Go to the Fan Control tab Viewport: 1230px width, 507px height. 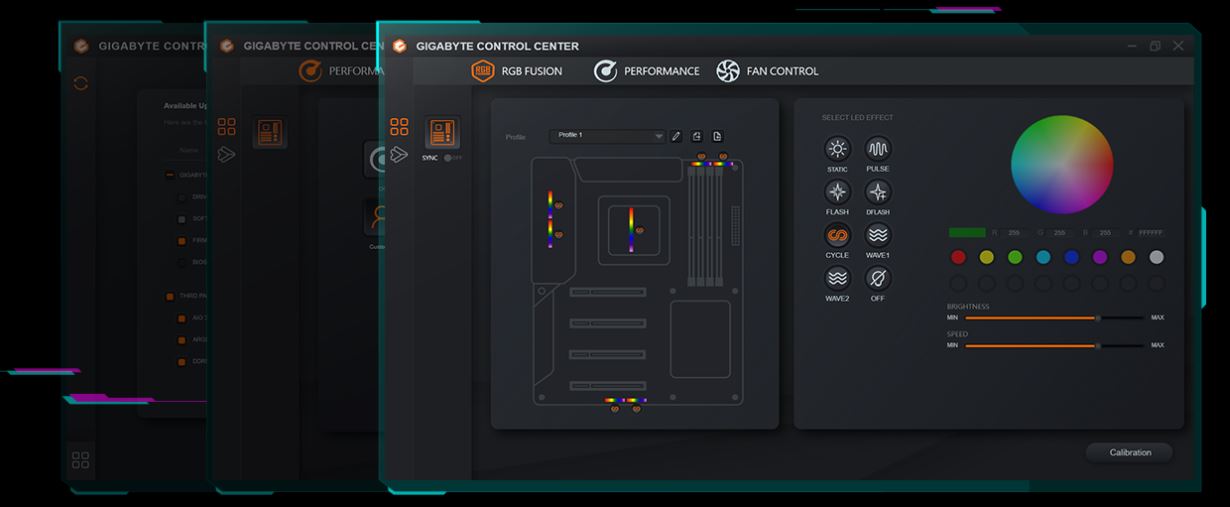[767, 71]
